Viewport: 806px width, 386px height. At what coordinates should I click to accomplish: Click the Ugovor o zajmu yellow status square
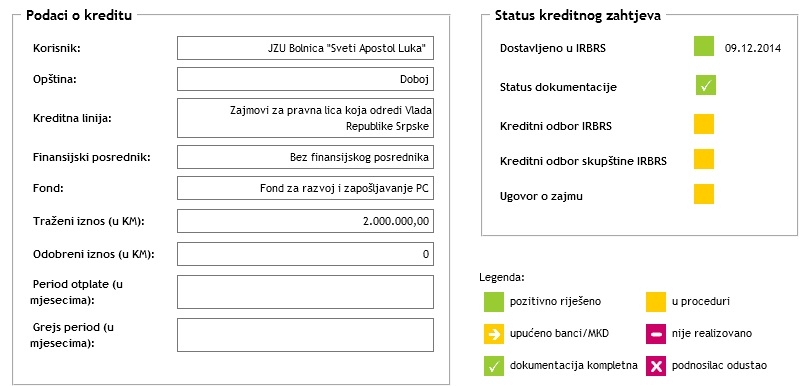pos(704,194)
